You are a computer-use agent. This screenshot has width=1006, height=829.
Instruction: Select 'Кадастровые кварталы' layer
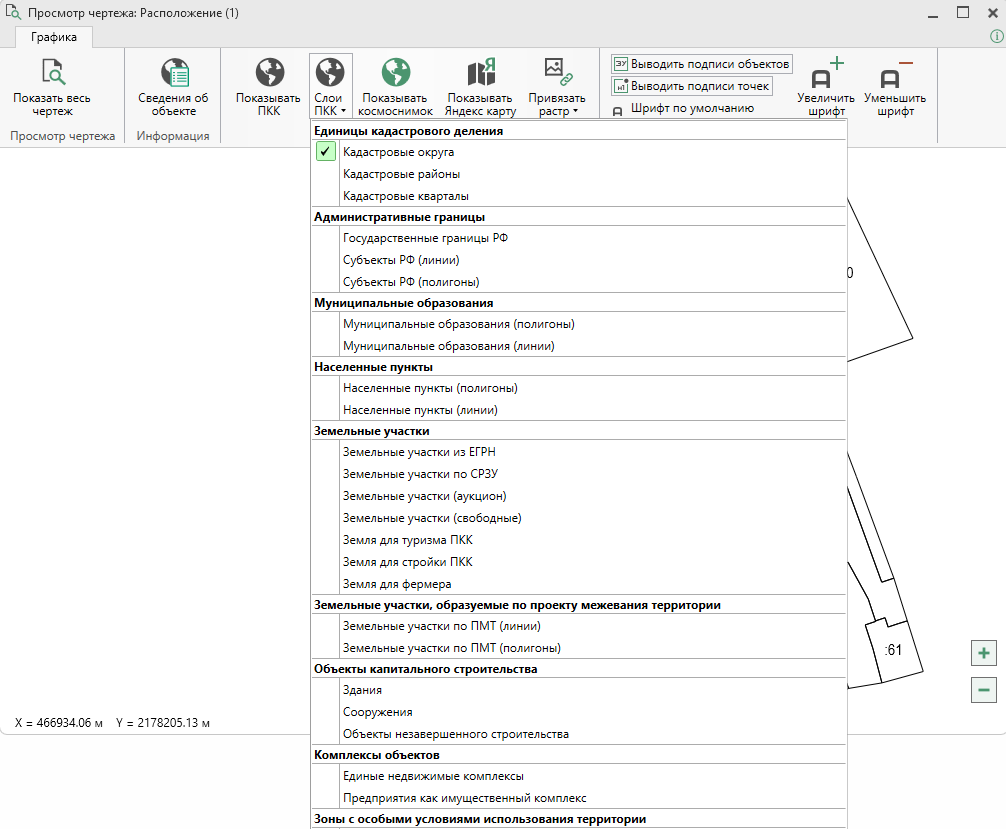(x=405, y=196)
